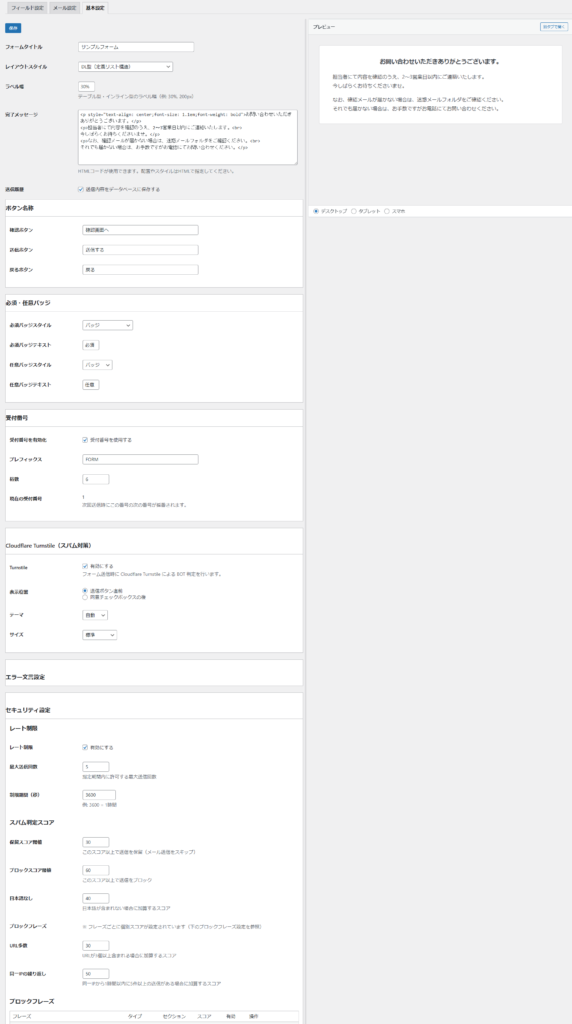Click the 送信ボタン name field
The image size is (572, 1024).
pyautogui.click(x=140, y=250)
